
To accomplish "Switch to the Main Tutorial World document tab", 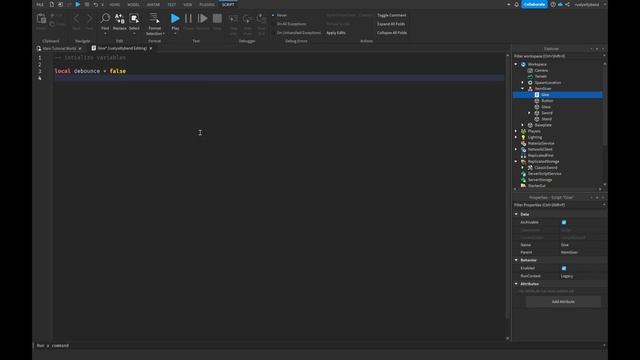I will click(60, 48).
